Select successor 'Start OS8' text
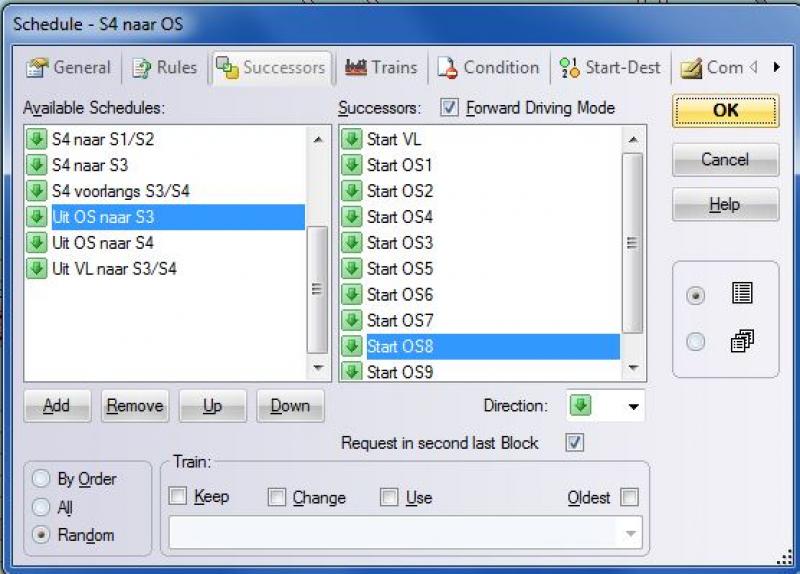The height and width of the screenshot is (574, 800). [x=400, y=346]
